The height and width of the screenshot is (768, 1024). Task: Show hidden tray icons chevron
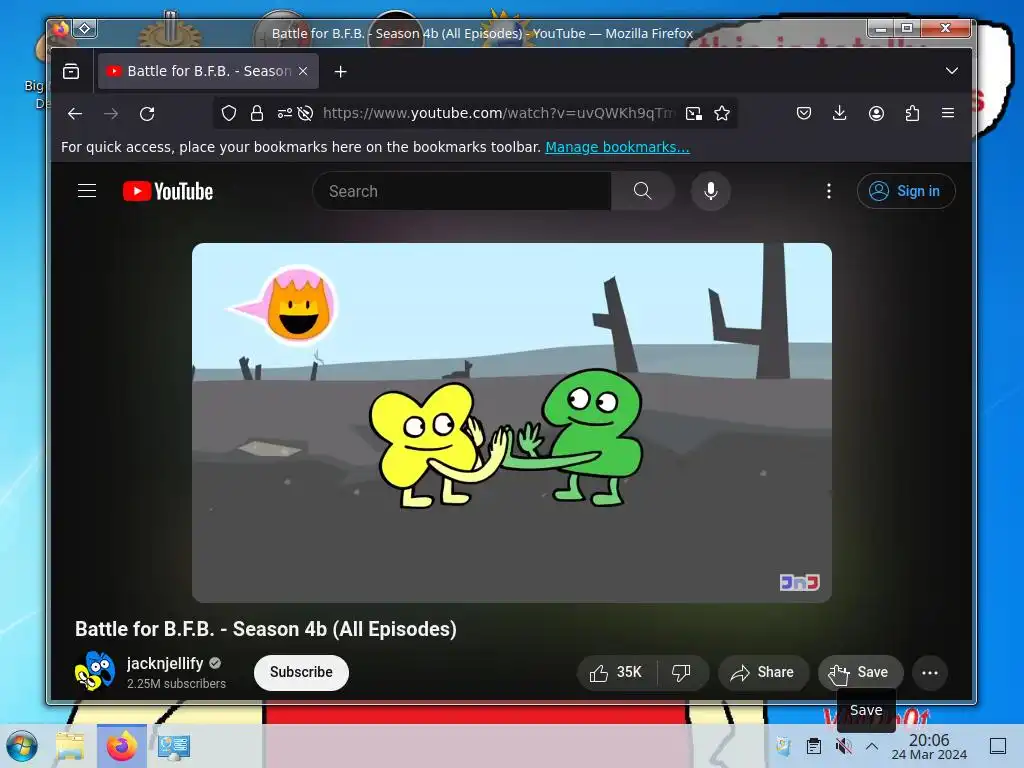click(x=872, y=746)
